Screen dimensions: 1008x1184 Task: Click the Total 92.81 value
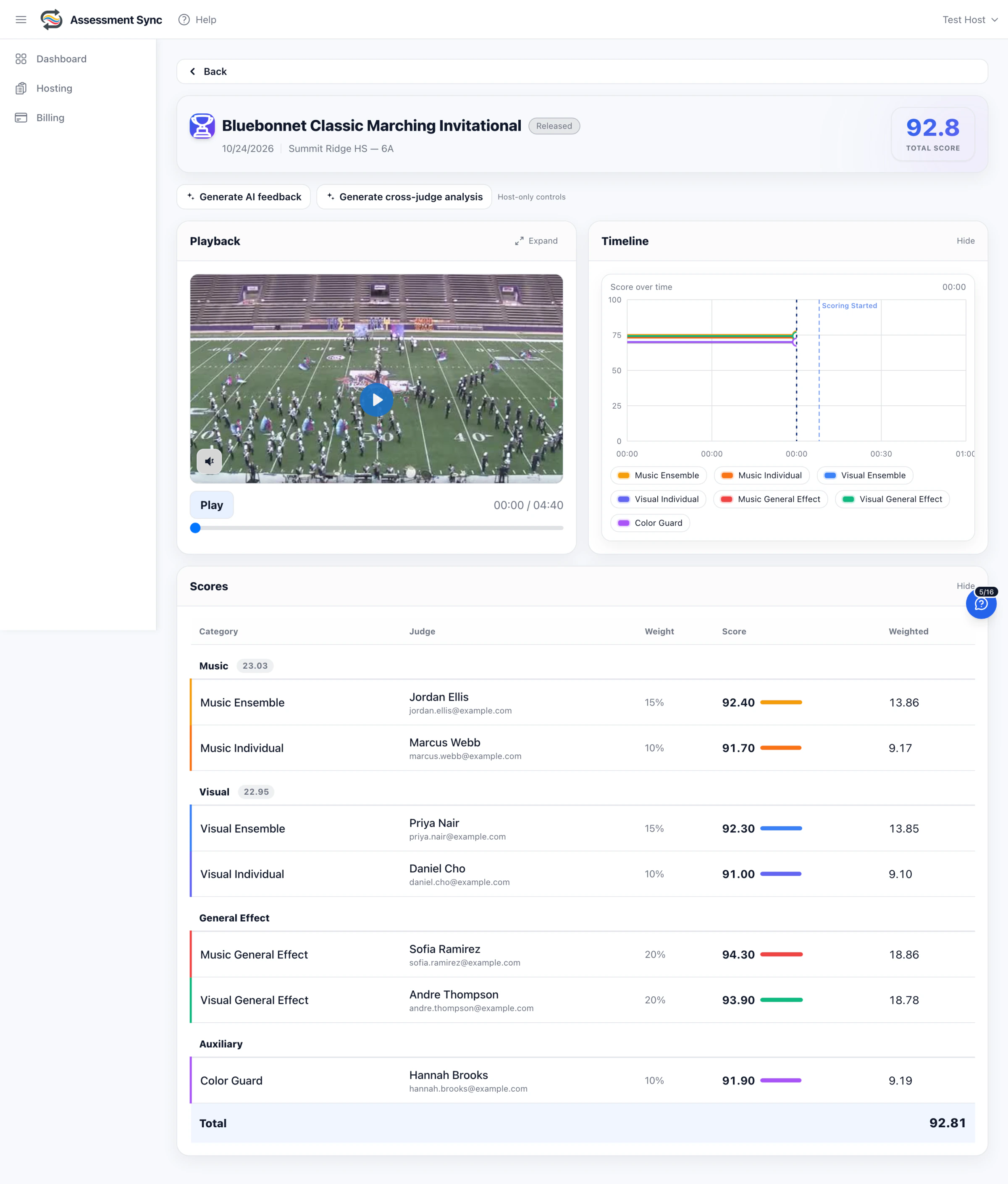[x=948, y=1123]
